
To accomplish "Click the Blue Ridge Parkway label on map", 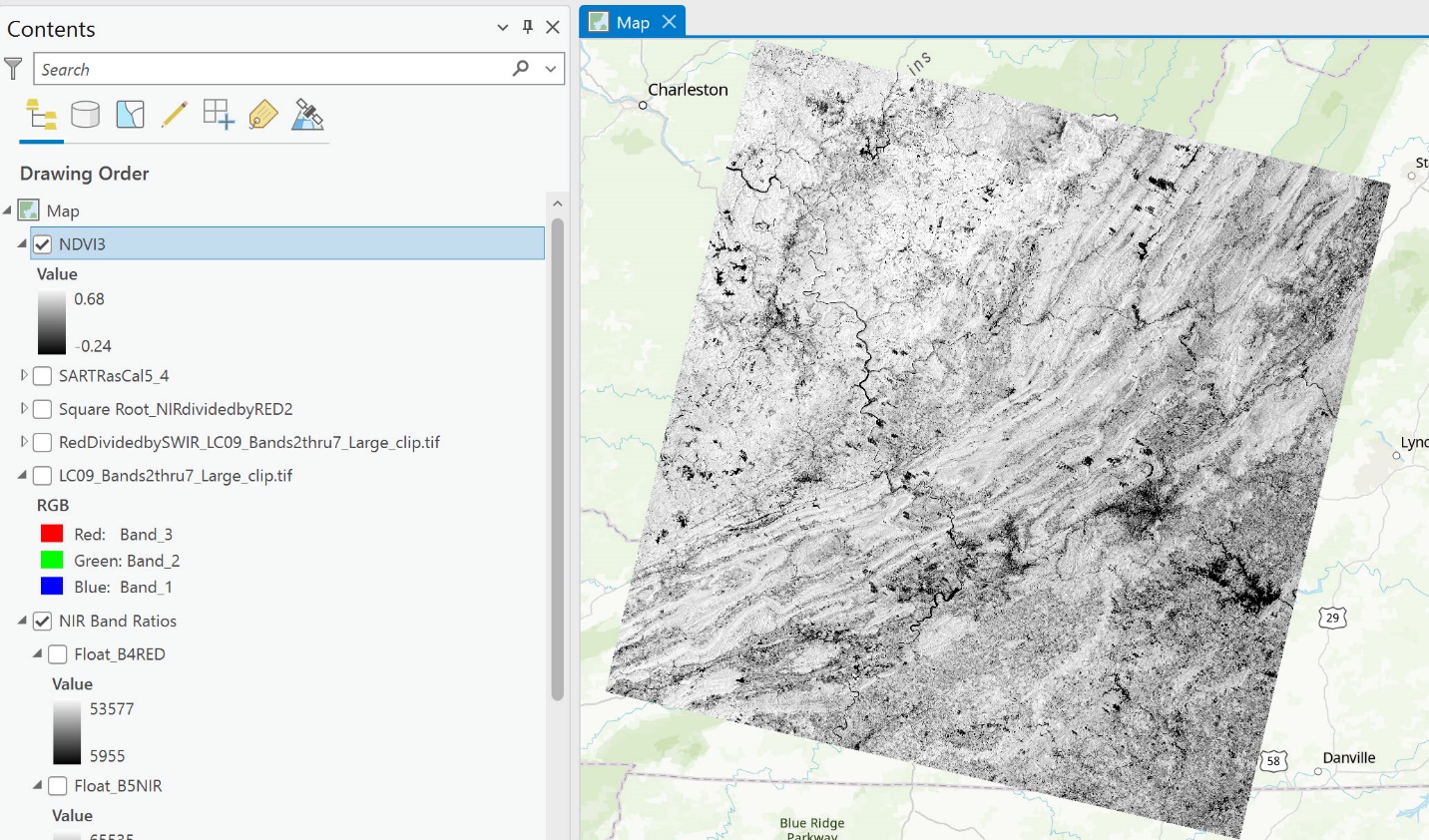I will click(x=812, y=830).
